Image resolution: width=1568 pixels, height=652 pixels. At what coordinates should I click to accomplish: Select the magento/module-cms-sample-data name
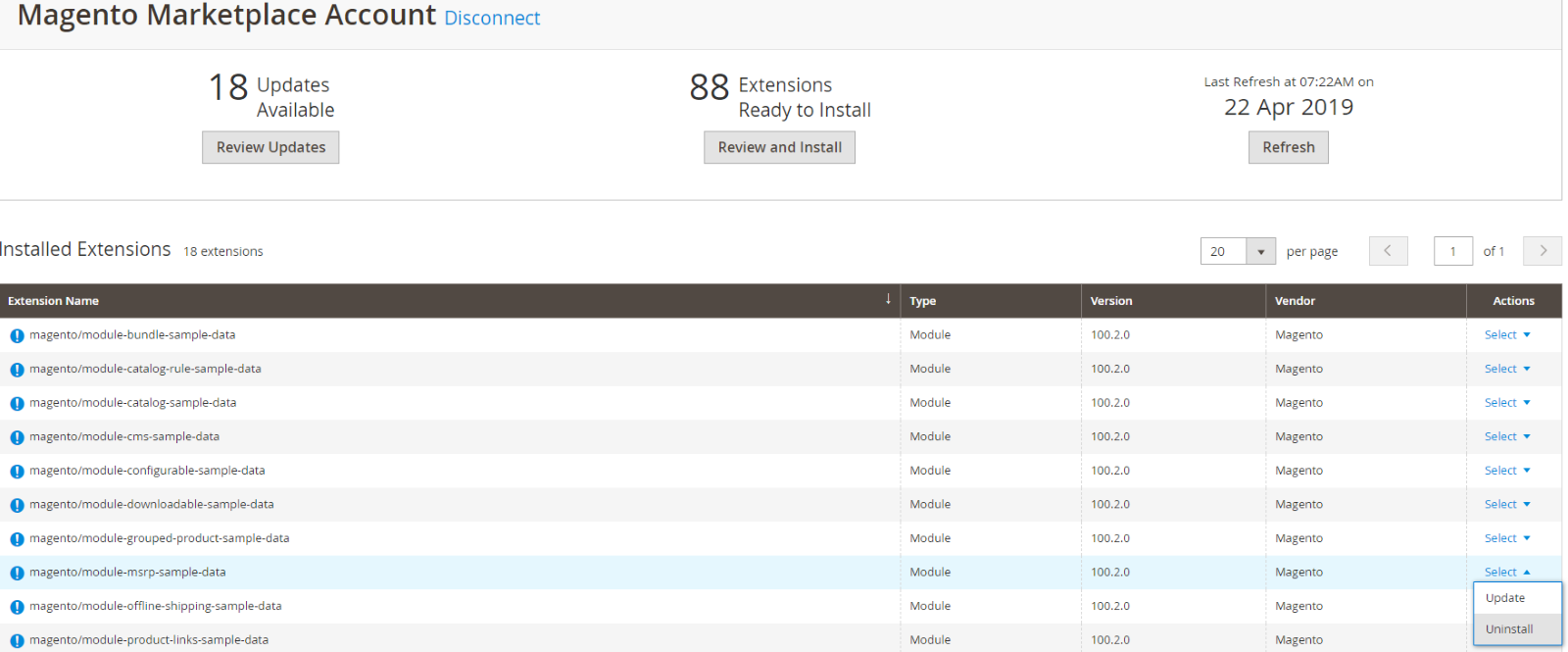[124, 436]
